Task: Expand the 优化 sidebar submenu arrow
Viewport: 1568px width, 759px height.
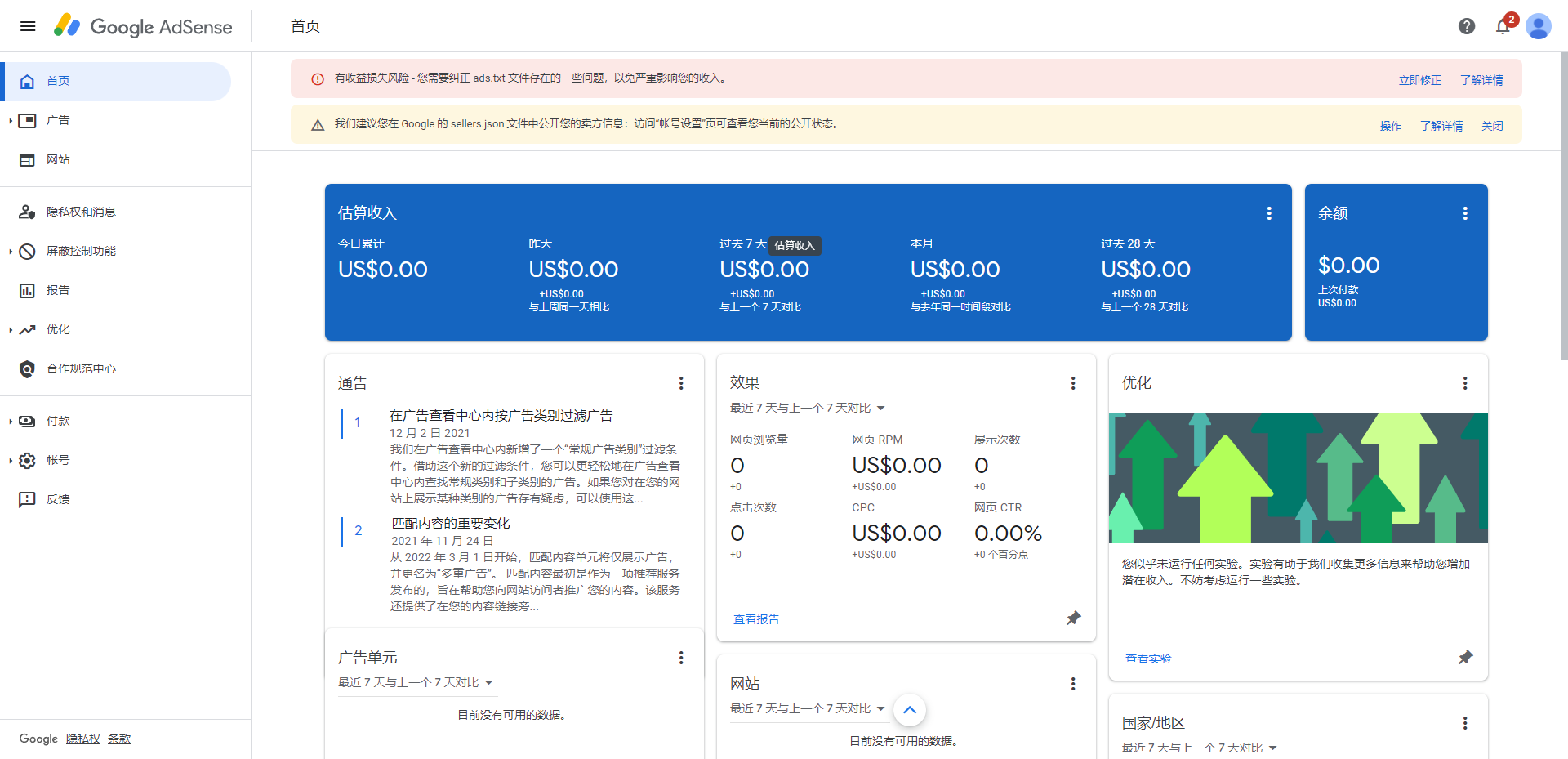Action: pos(11,330)
